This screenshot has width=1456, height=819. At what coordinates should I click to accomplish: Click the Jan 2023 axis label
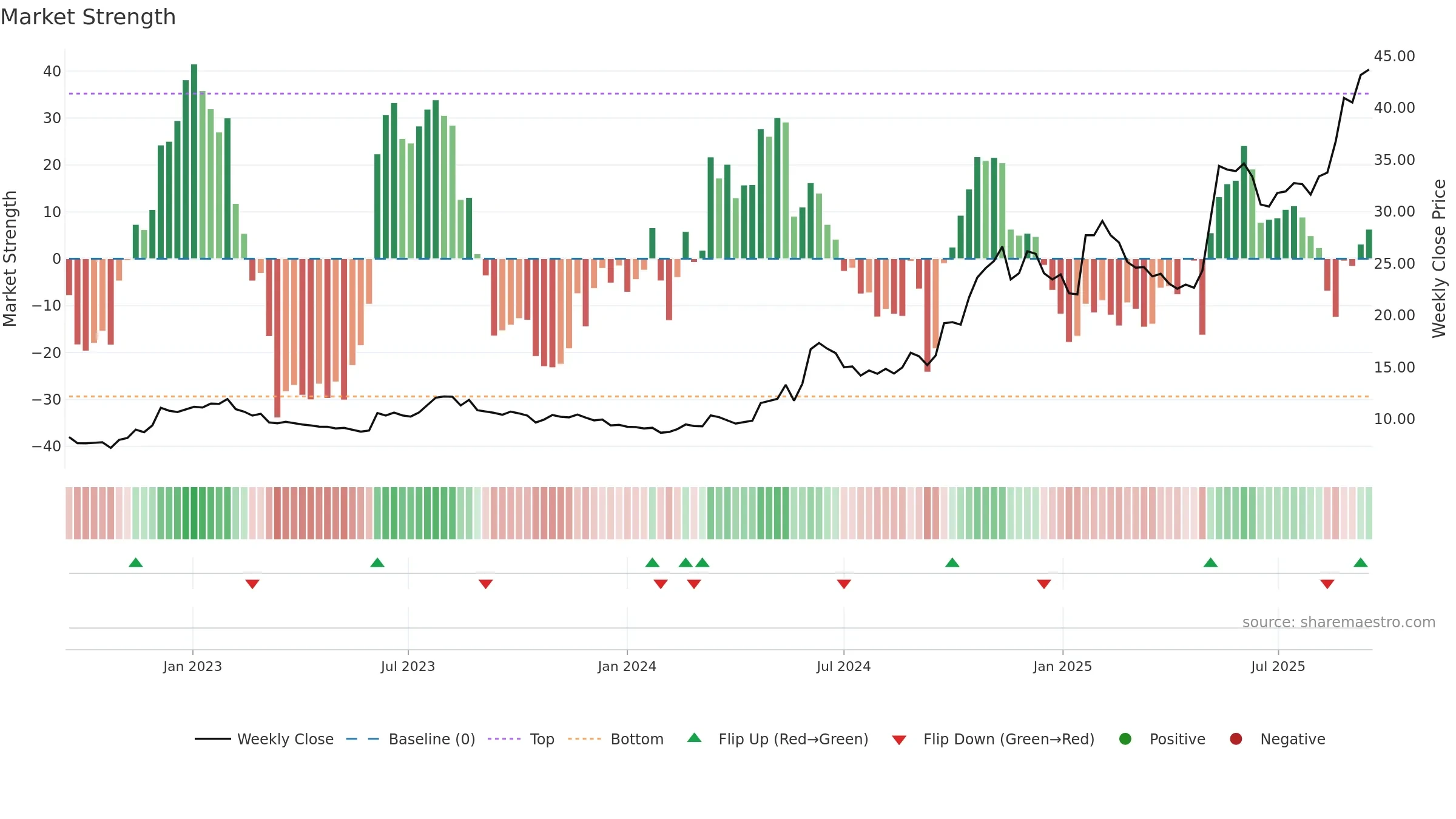(192, 666)
